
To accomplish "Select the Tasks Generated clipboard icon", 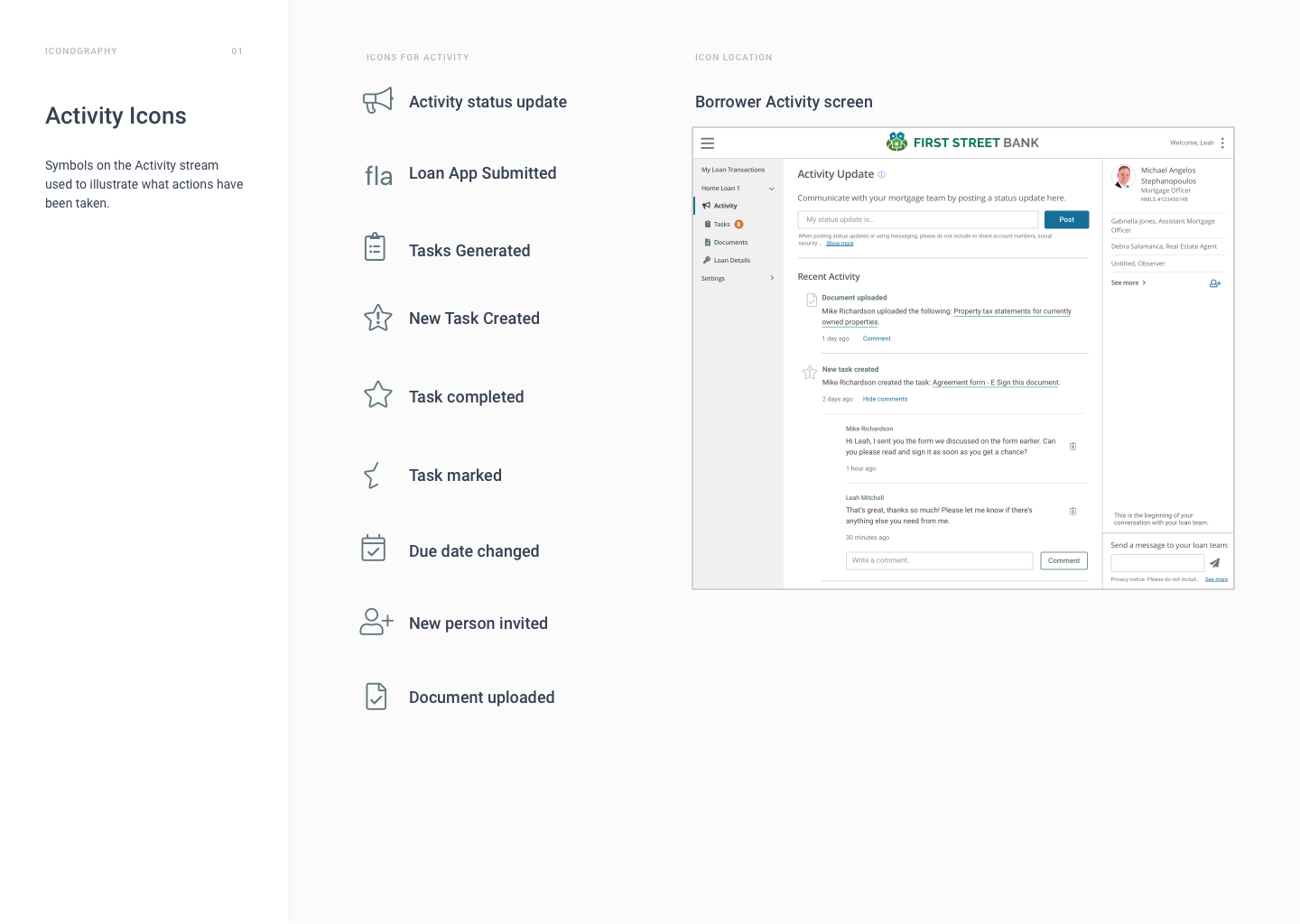I will pos(375,247).
